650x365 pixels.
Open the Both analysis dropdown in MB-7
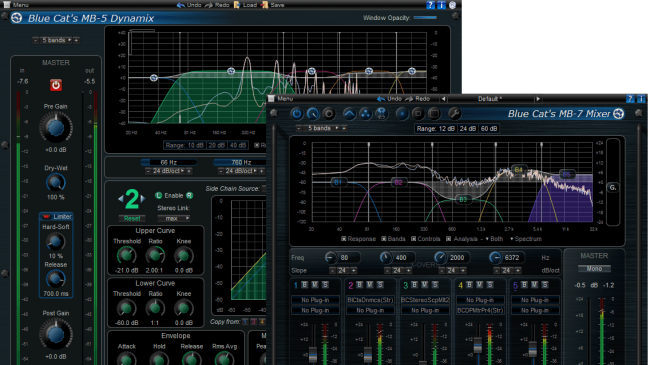[495, 239]
